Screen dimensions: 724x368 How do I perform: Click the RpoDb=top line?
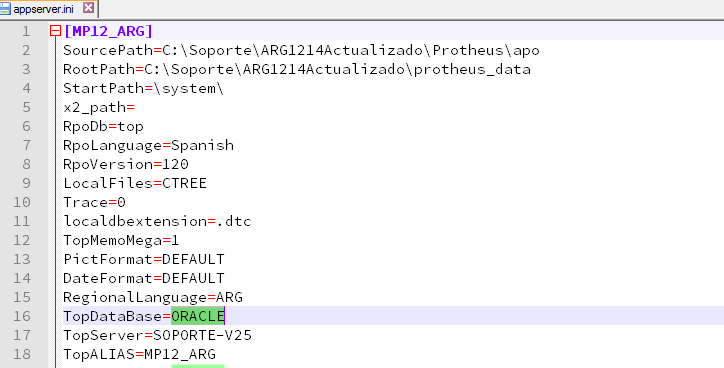(103, 127)
